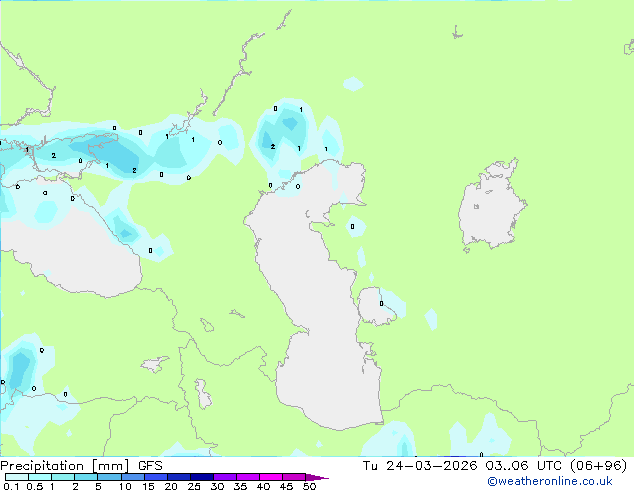The image size is (634, 490).
Task: Click the '50' legend scale label
Action: 309,486
